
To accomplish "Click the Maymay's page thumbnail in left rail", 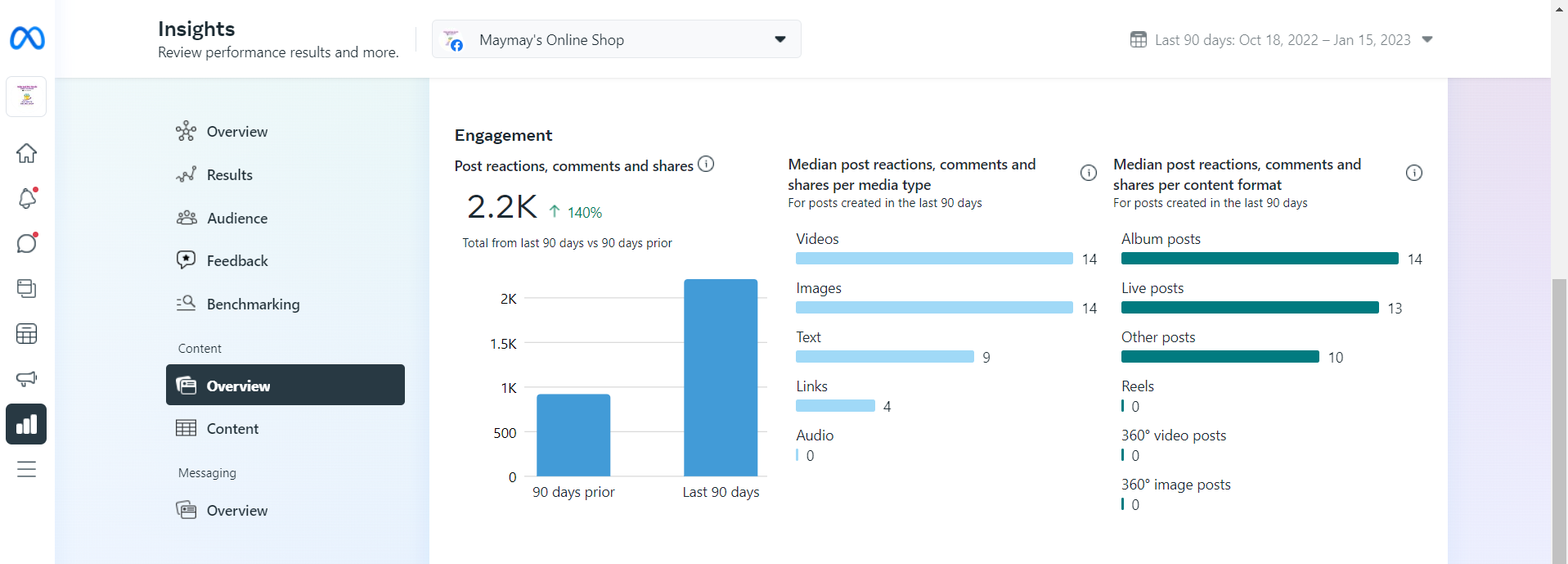I will pyautogui.click(x=27, y=97).
